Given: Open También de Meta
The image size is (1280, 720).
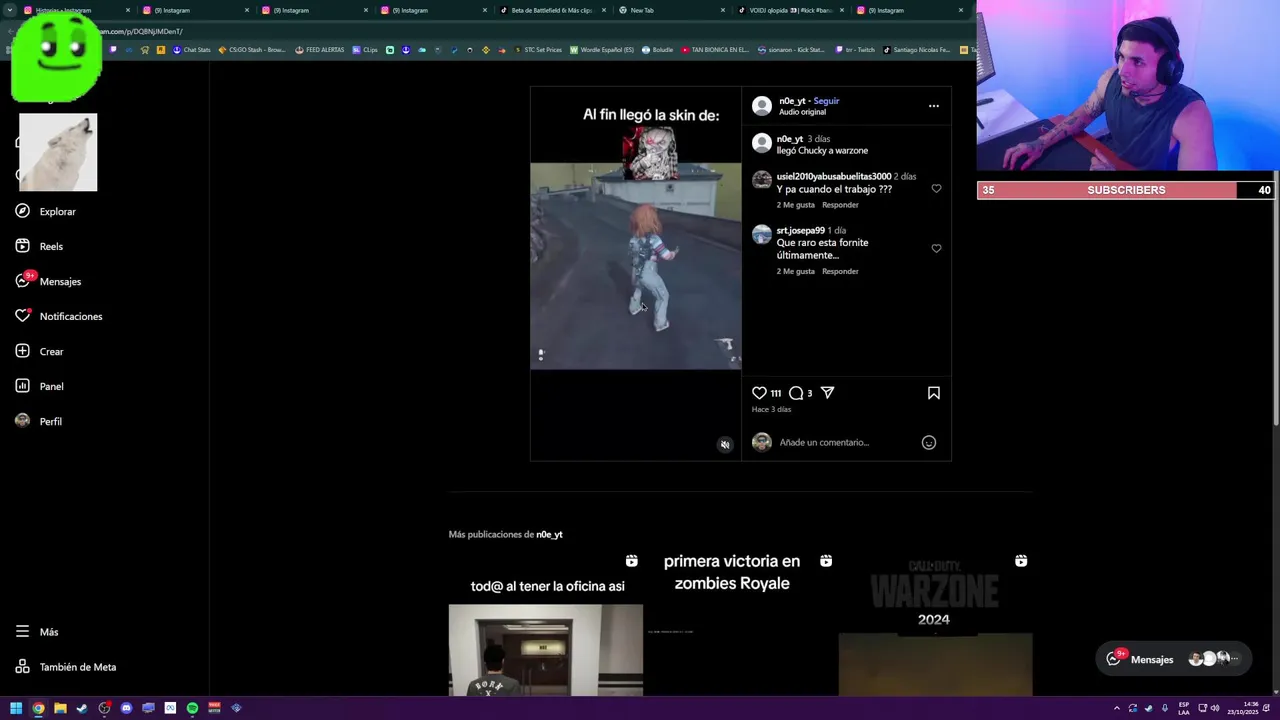Looking at the screenshot, I should pyautogui.click(x=66, y=667).
